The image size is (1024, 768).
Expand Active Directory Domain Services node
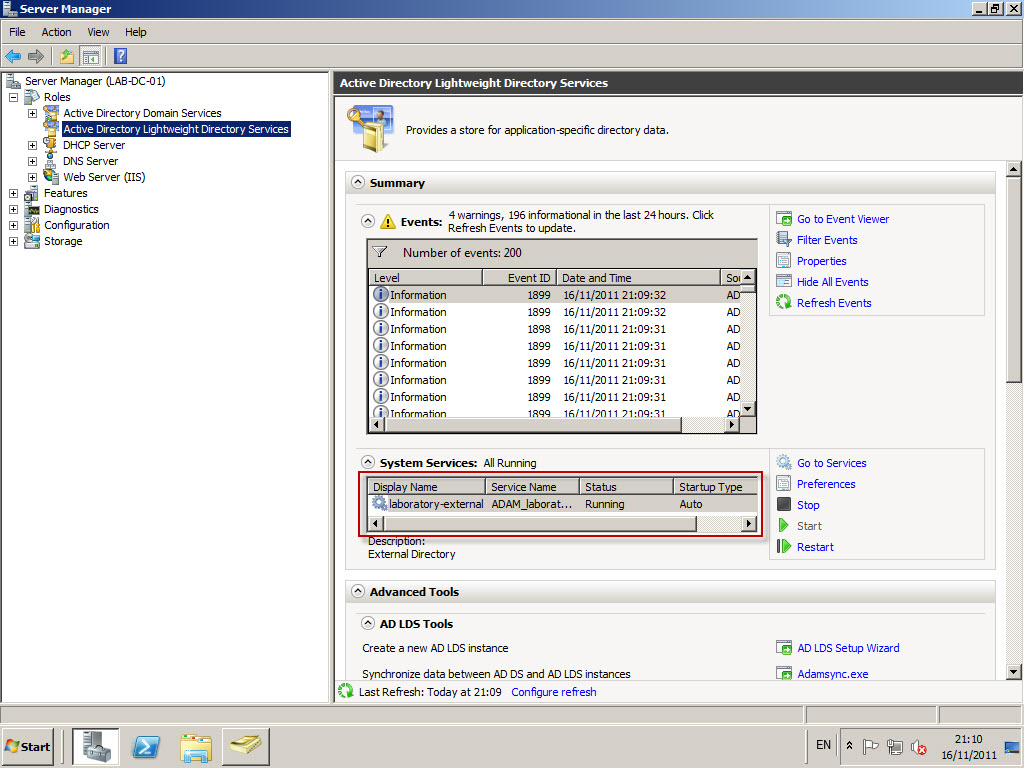click(32, 114)
